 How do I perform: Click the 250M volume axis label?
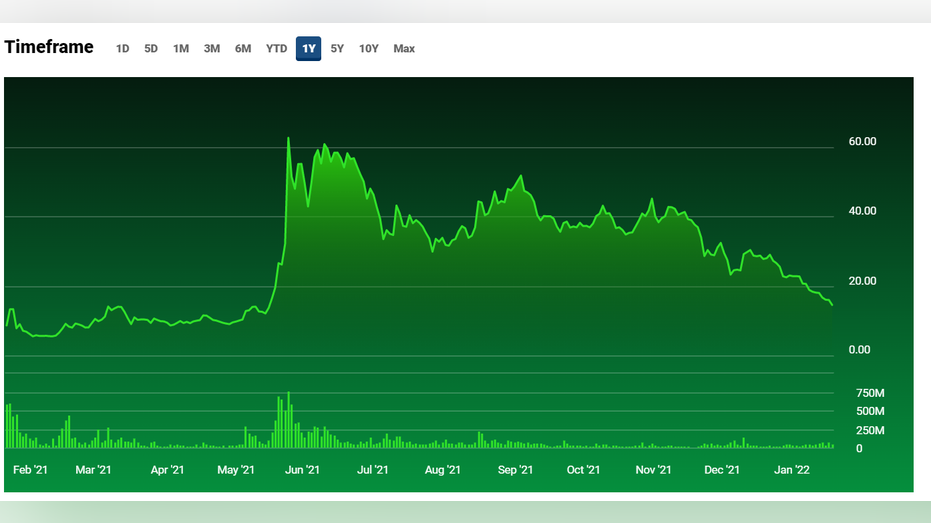click(870, 430)
